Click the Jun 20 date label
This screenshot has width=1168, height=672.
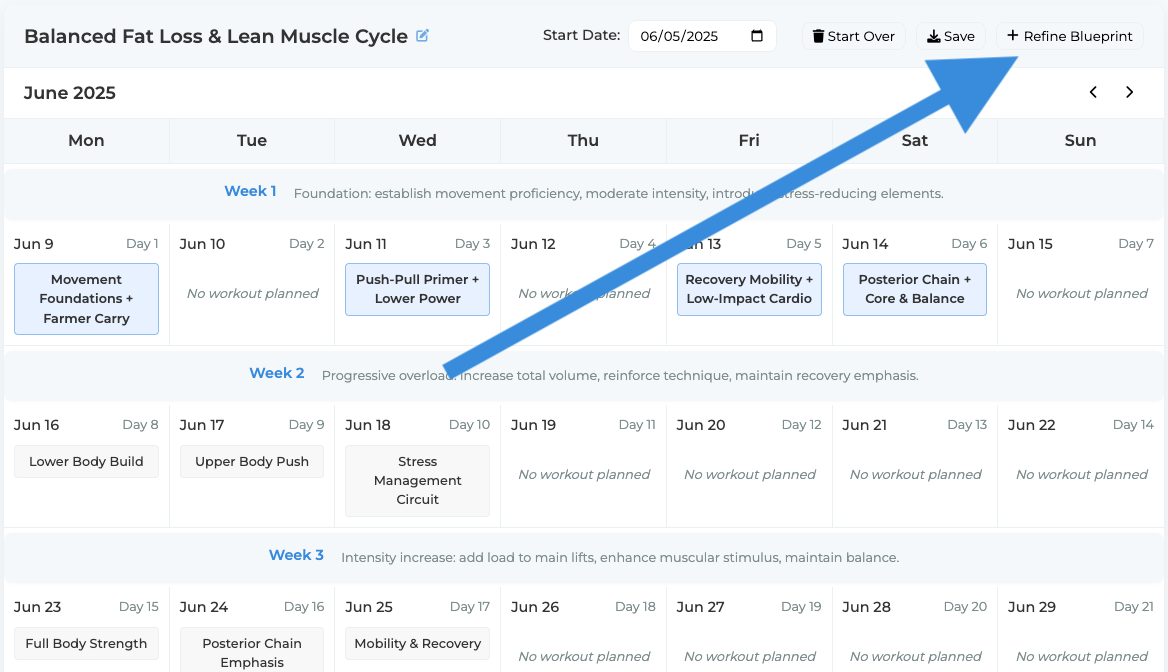coord(700,425)
